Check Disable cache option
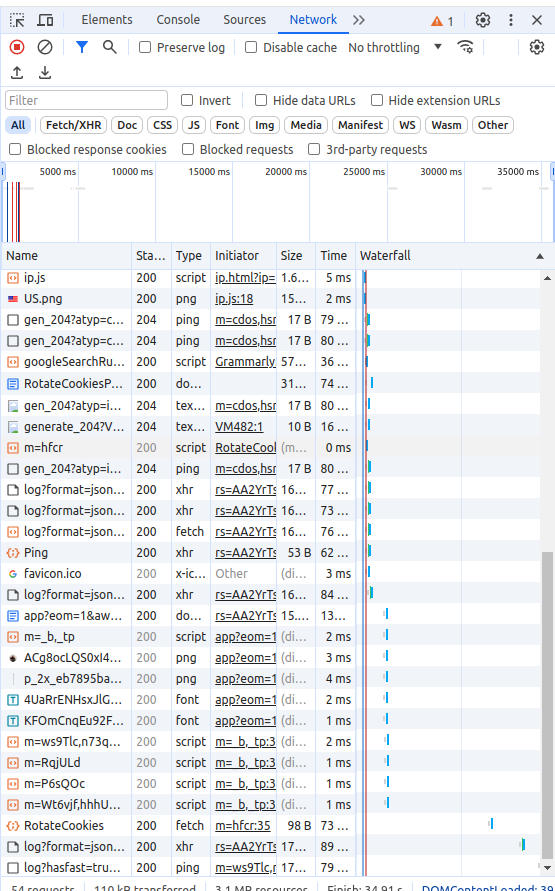The width and height of the screenshot is (555, 891). (251, 48)
